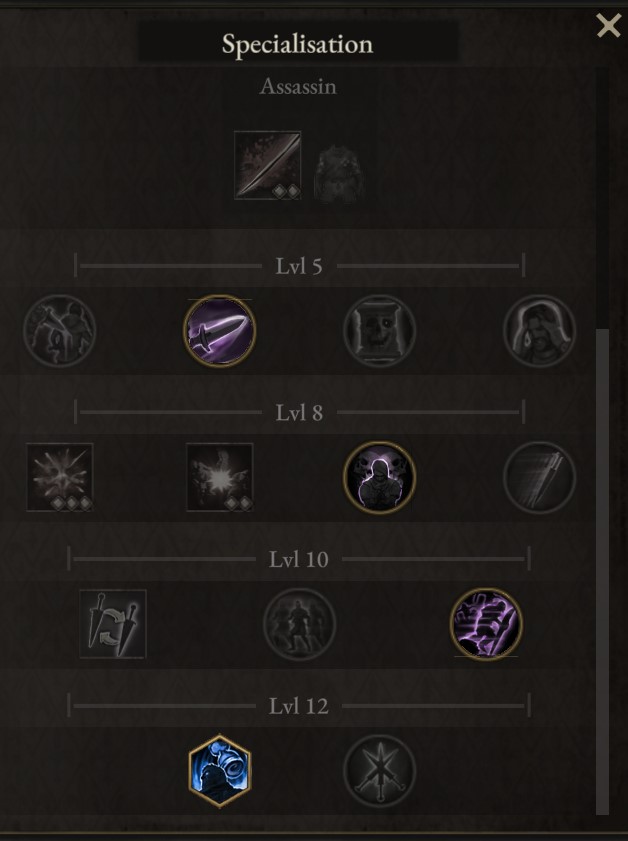Click the crowd of figures skill icon

pyautogui.click(x=299, y=624)
